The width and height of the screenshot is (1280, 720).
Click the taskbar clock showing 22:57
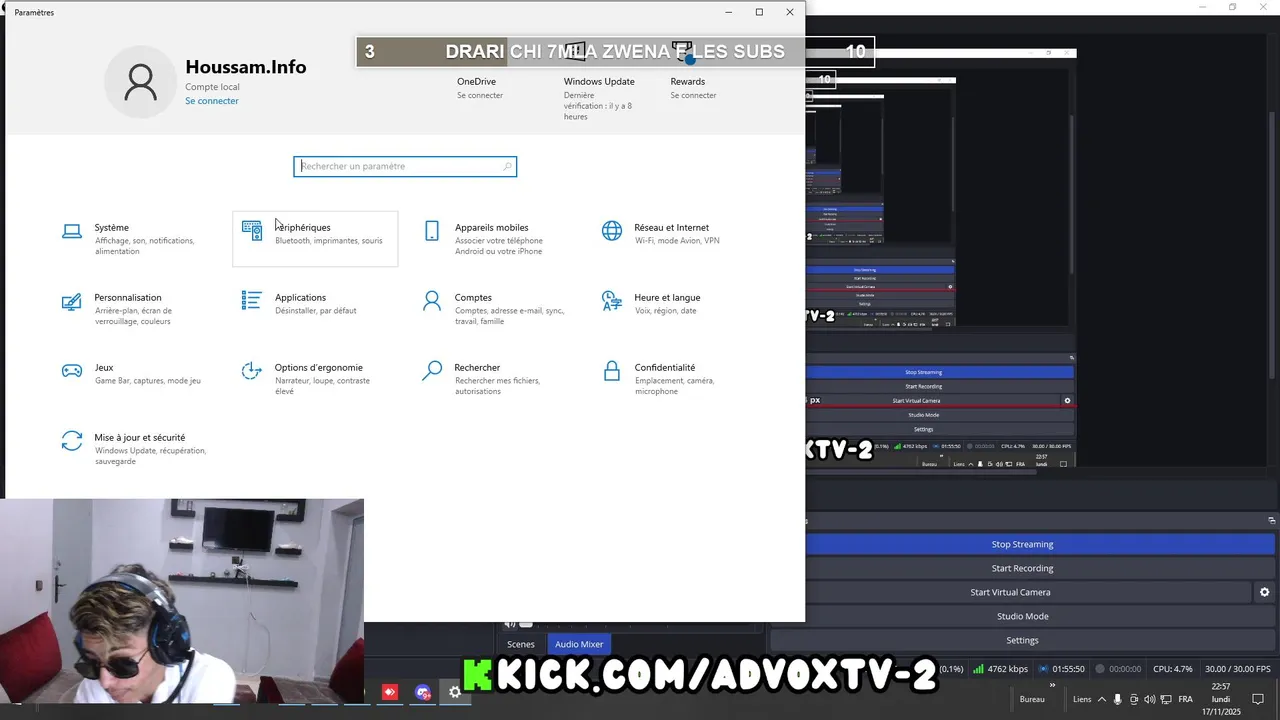coord(1221,699)
